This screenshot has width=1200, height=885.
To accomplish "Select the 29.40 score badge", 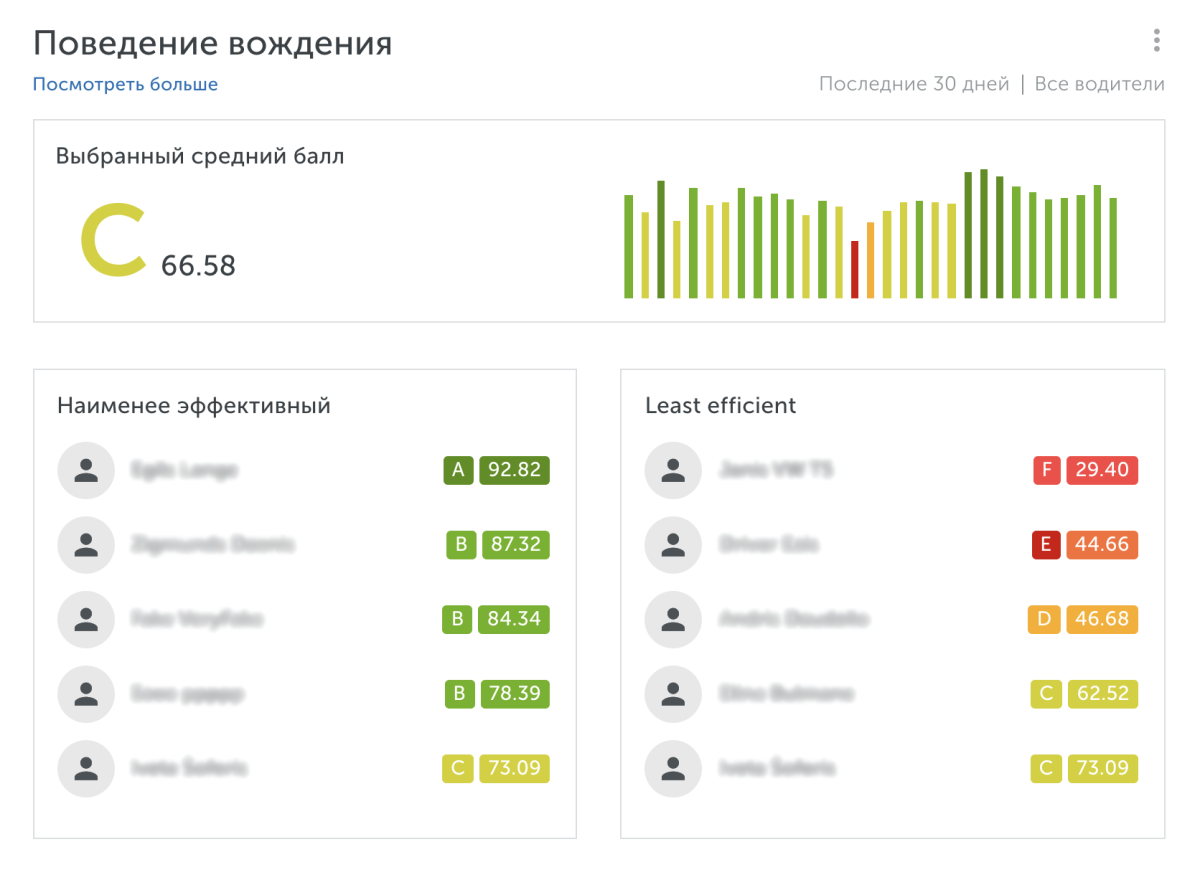I will 1102,470.
